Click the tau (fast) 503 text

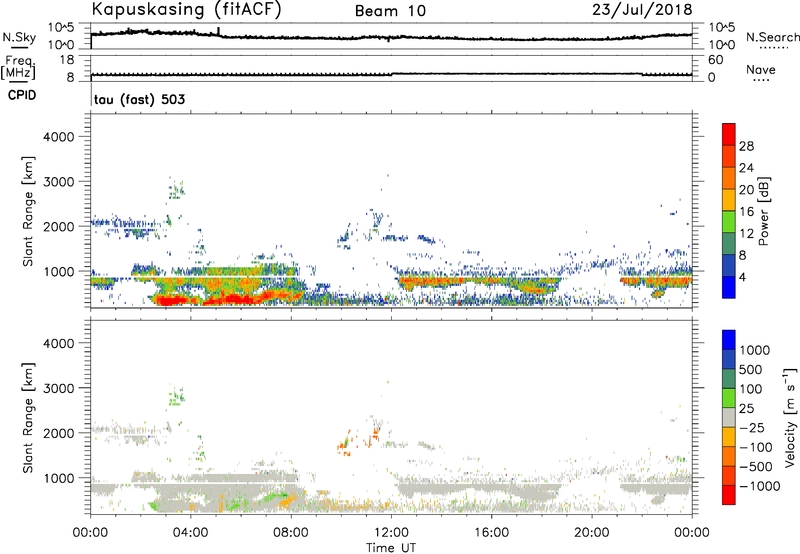coord(139,99)
